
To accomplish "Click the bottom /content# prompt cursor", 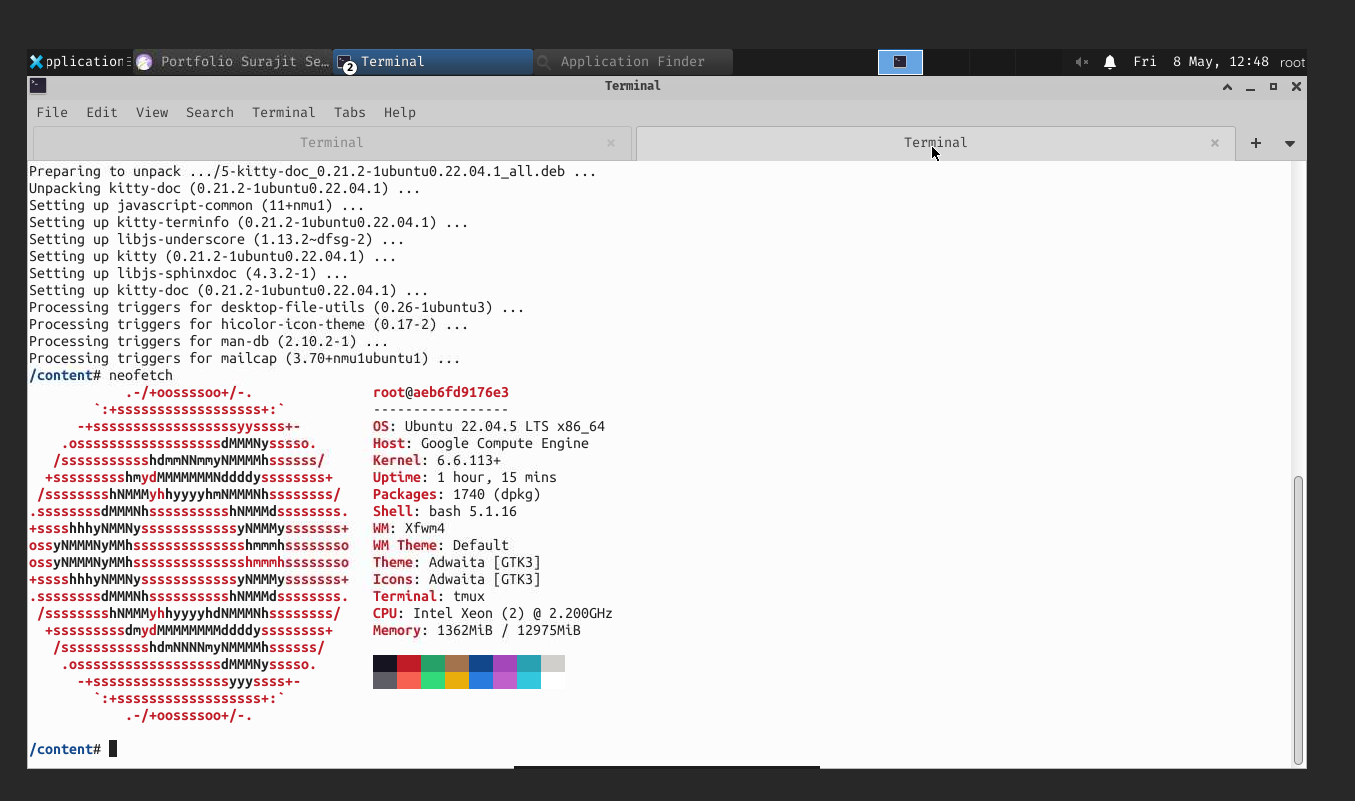I will tap(113, 749).
